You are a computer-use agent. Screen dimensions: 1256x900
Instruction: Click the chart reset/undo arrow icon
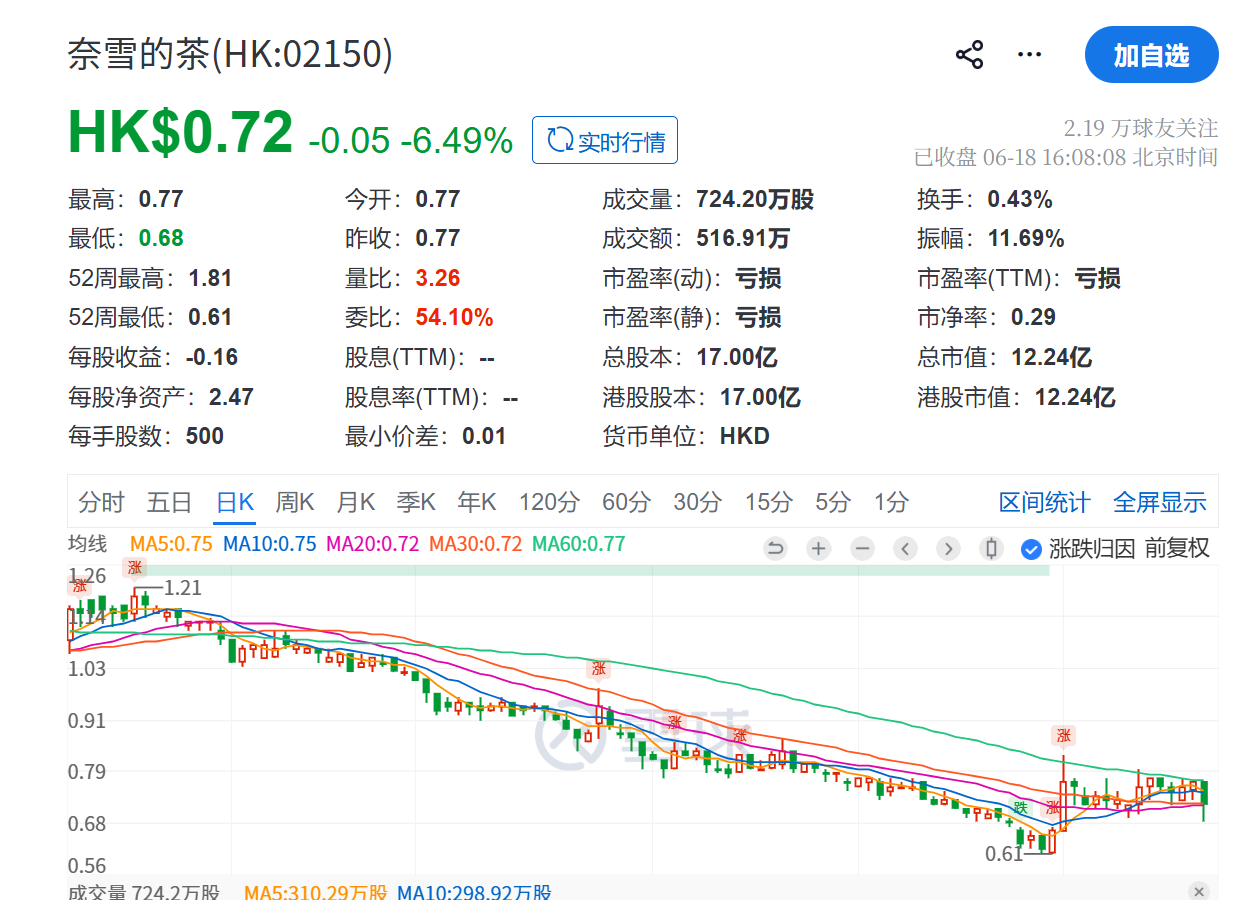[x=775, y=548]
